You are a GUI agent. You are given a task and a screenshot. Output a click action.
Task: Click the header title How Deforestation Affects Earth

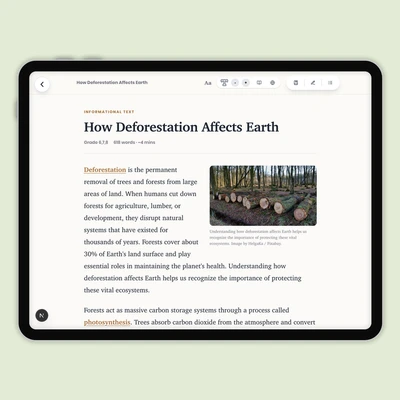(112, 82)
